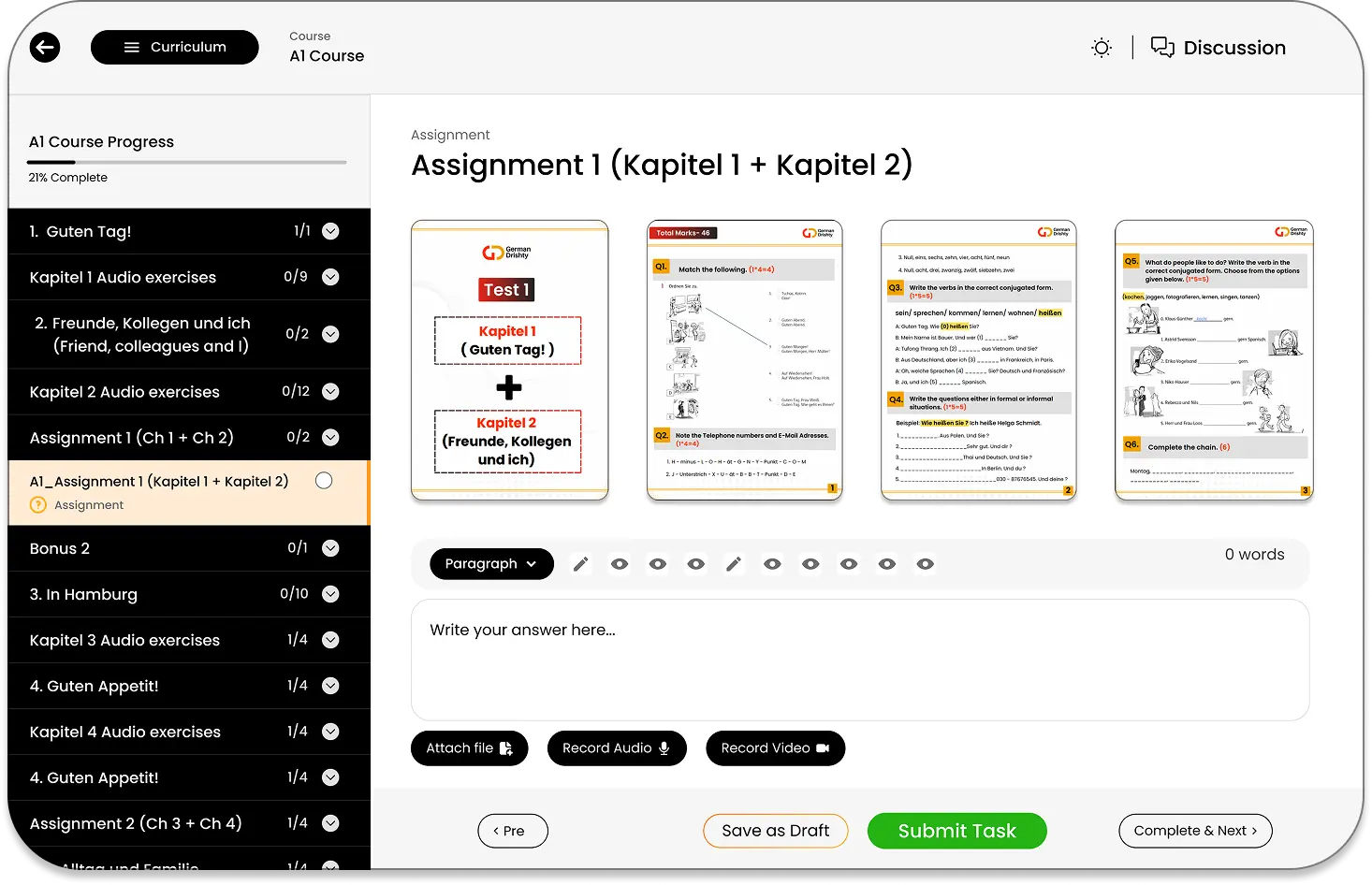Go to previous with Pre button

513,831
